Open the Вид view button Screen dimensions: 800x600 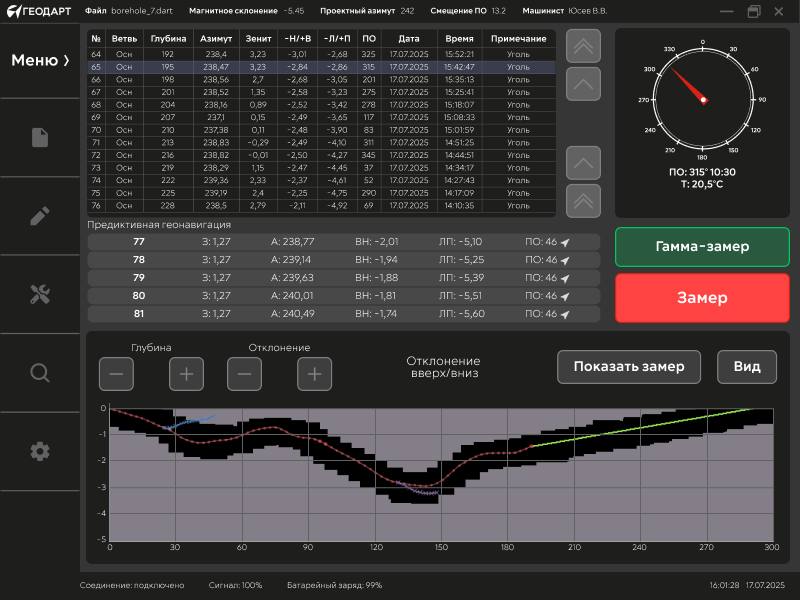[746, 367]
